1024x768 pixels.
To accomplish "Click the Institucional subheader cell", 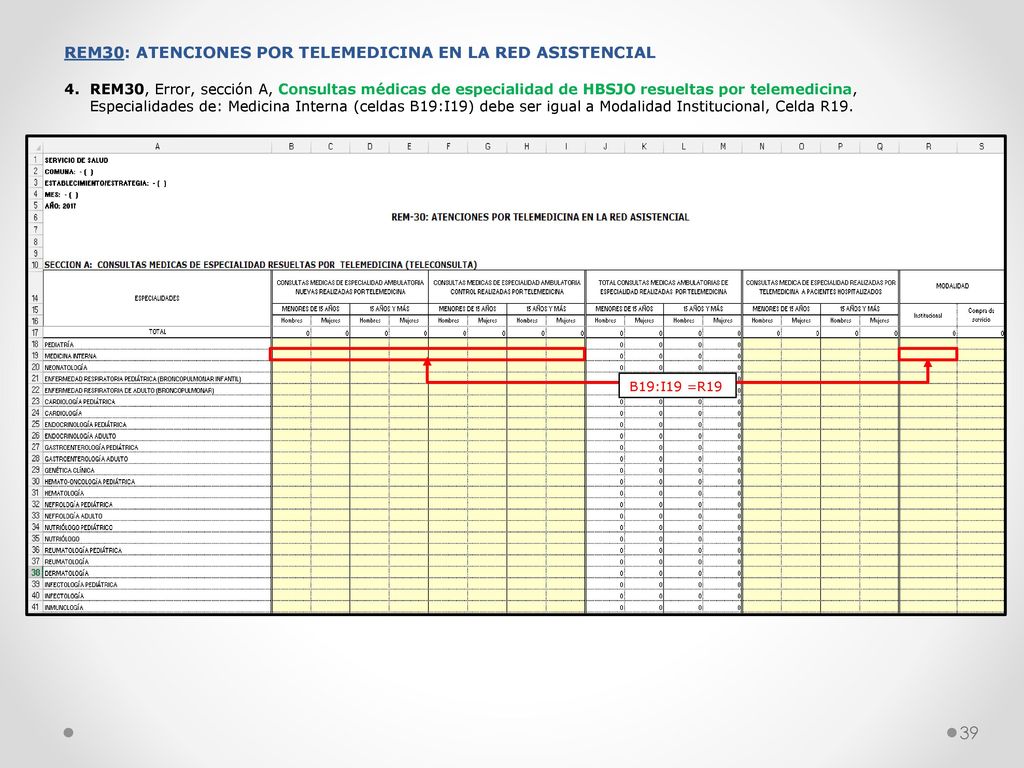I will [x=928, y=315].
